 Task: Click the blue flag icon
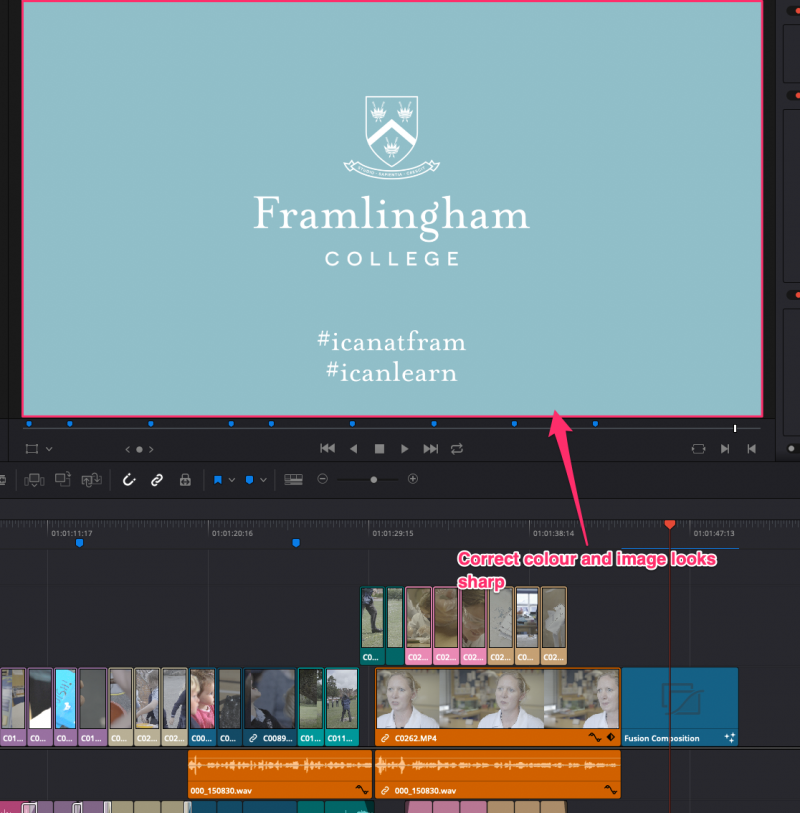coord(217,480)
